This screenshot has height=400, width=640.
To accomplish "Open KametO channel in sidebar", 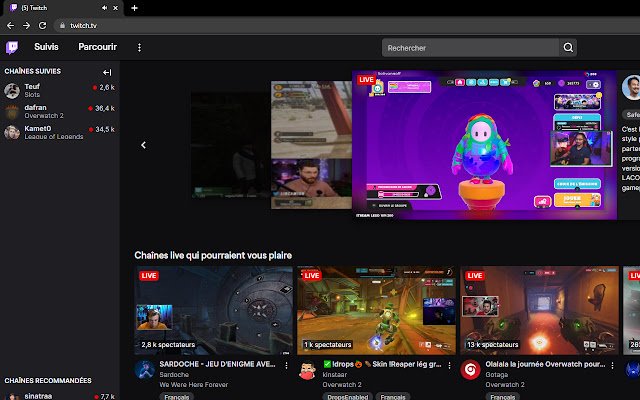I will (x=60, y=132).
